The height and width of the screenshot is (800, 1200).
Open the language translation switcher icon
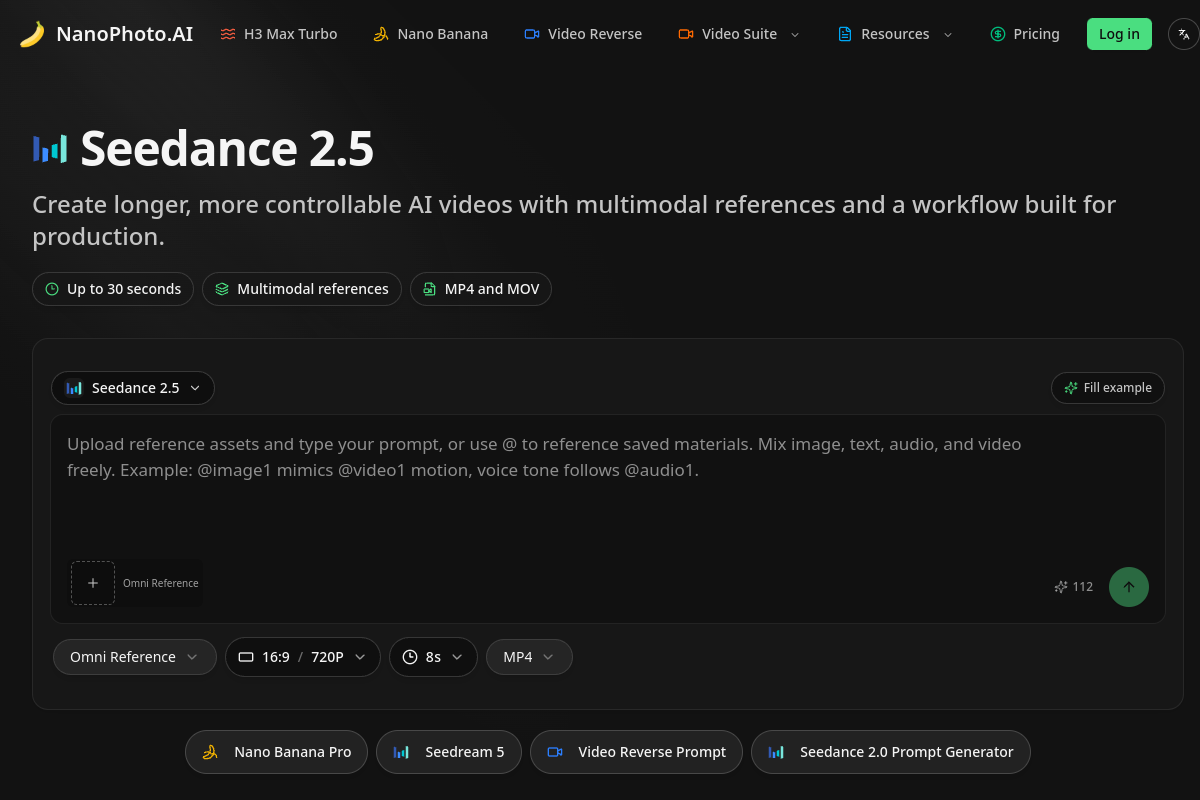pyautogui.click(x=1183, y=34)
